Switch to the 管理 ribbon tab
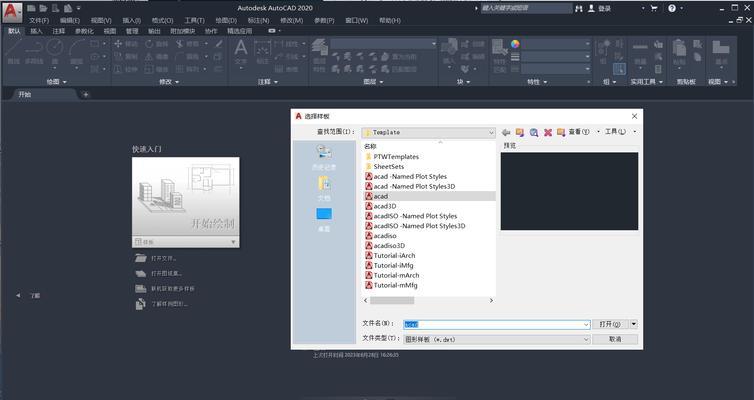The width and height of the screenshot is (754, 400). pyautogui.click(x=132, y=31)
